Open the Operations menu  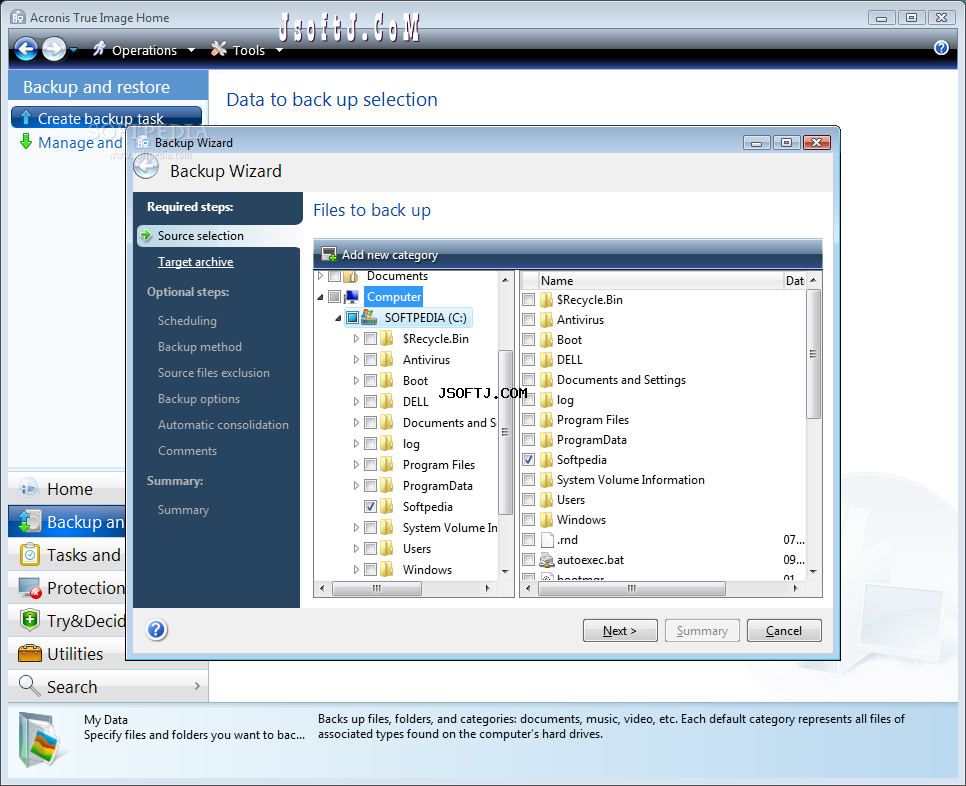pyautogui.click(x=144, y=50)
